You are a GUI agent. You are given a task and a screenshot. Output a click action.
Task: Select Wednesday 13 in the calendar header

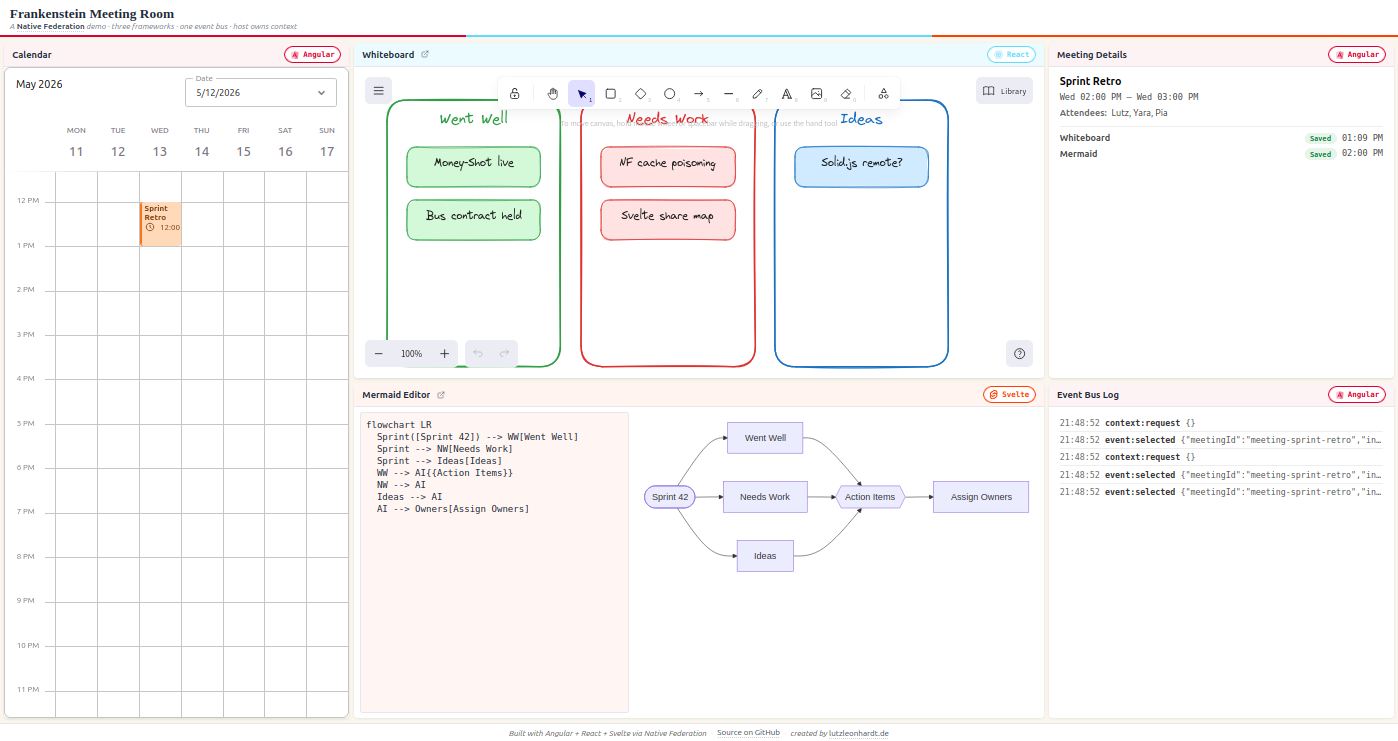(160, 143)
